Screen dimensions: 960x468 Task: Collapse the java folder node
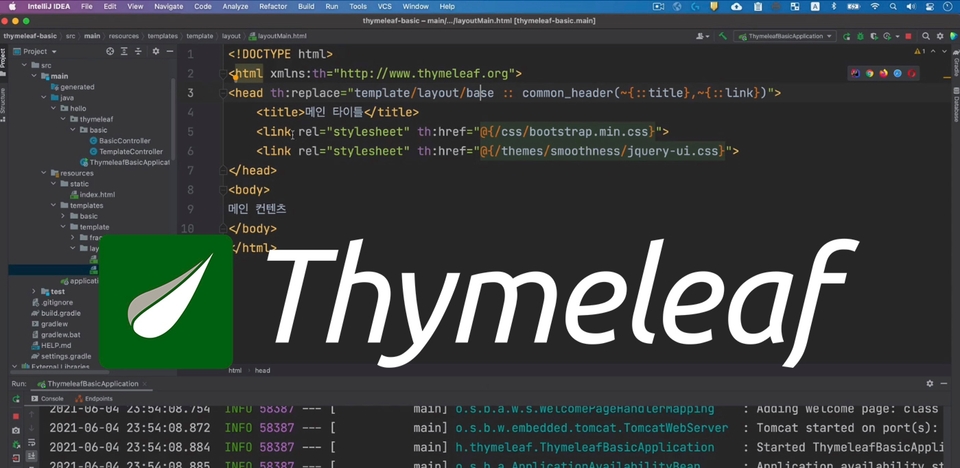[45, 97]
